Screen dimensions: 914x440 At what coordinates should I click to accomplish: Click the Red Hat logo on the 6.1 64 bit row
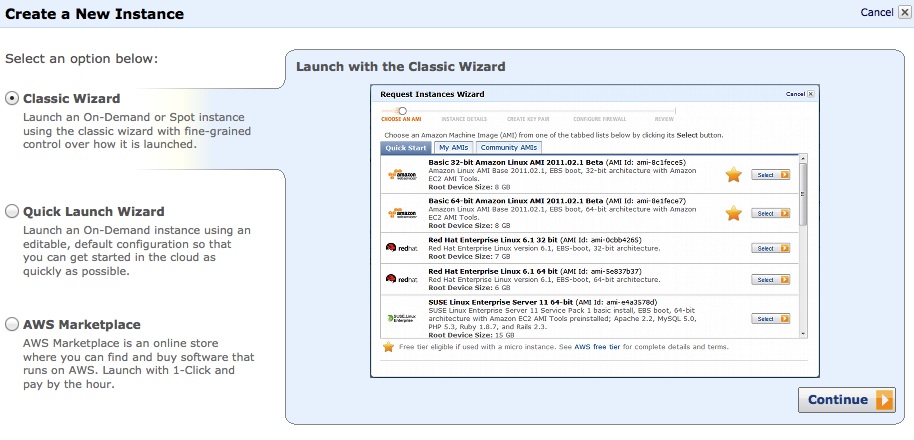pyautogui.click(x=402, y=279)
